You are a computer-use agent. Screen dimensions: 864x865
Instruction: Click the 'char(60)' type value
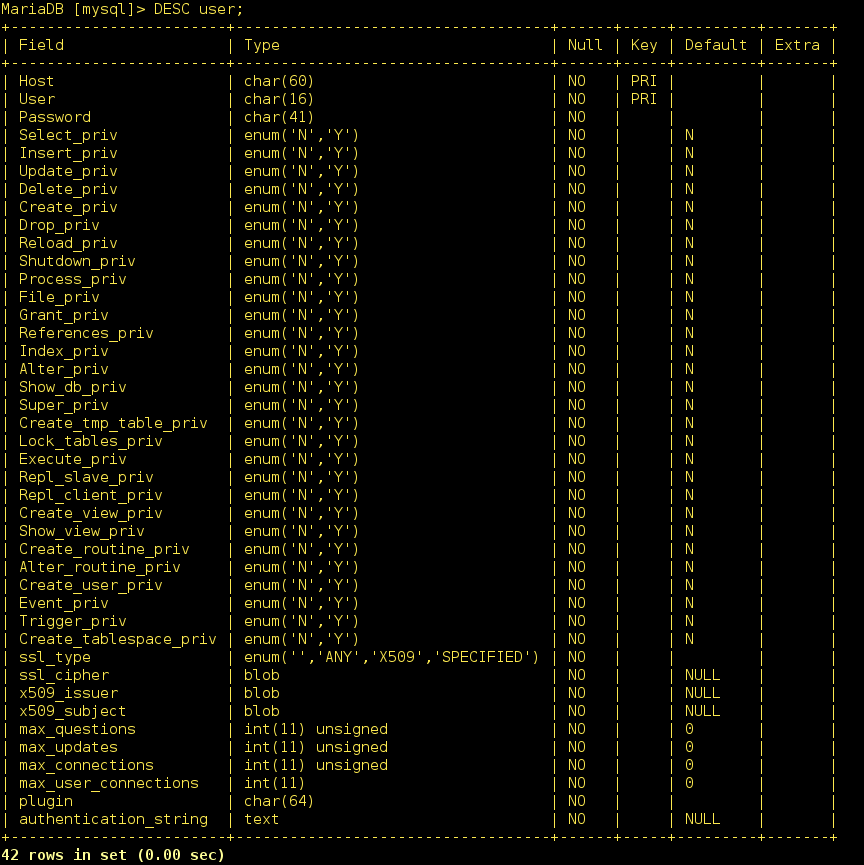tap(279, 81)
